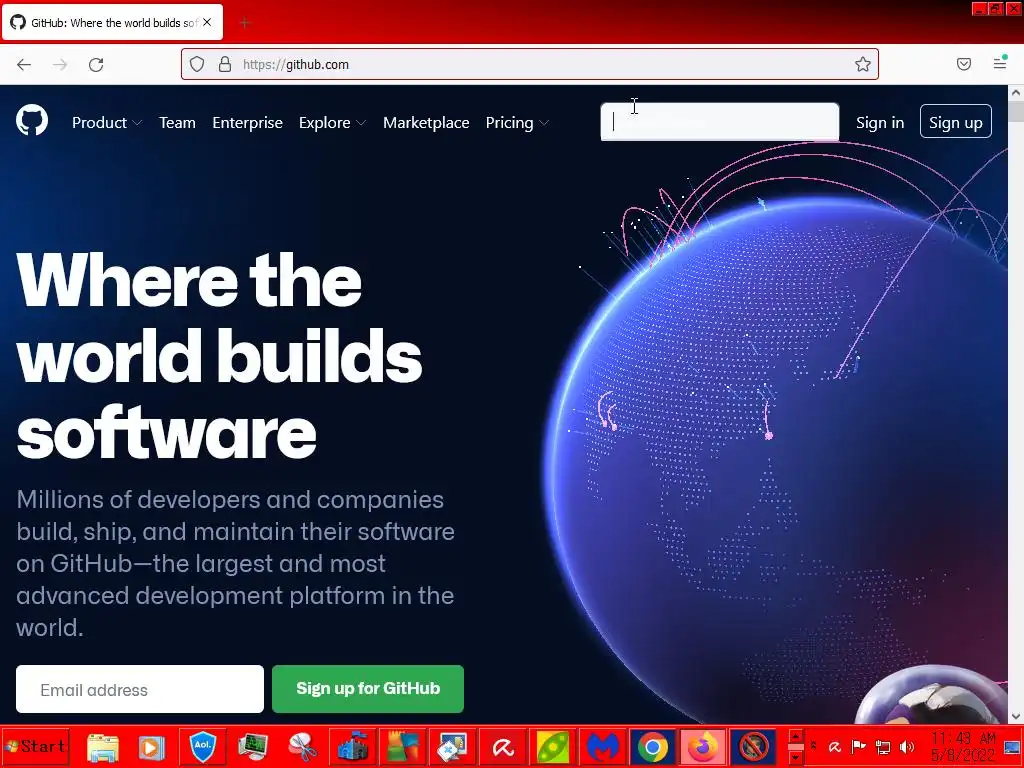Open the blocked-circle taskbar icon
The width and height of the screenshot is (1024, 768).
coord(753,746)
